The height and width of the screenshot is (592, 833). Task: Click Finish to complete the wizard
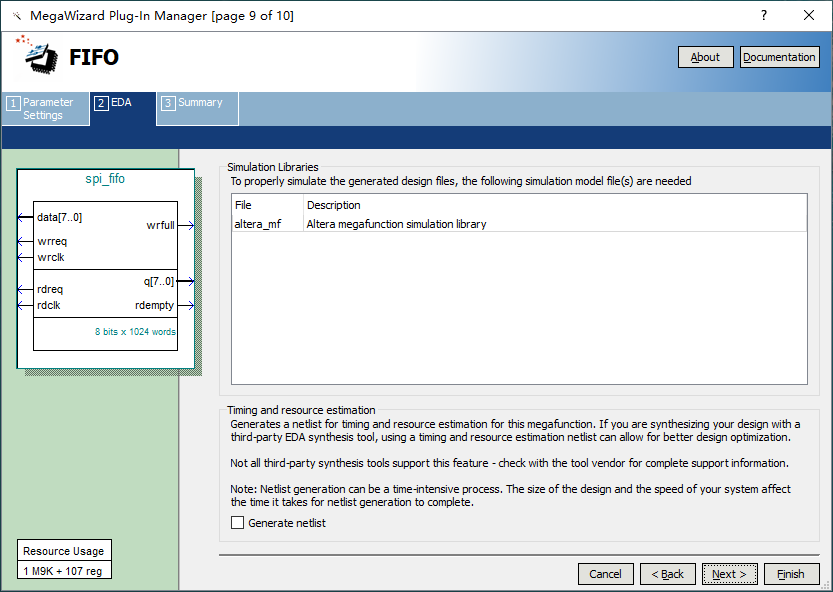coord(790,574)
